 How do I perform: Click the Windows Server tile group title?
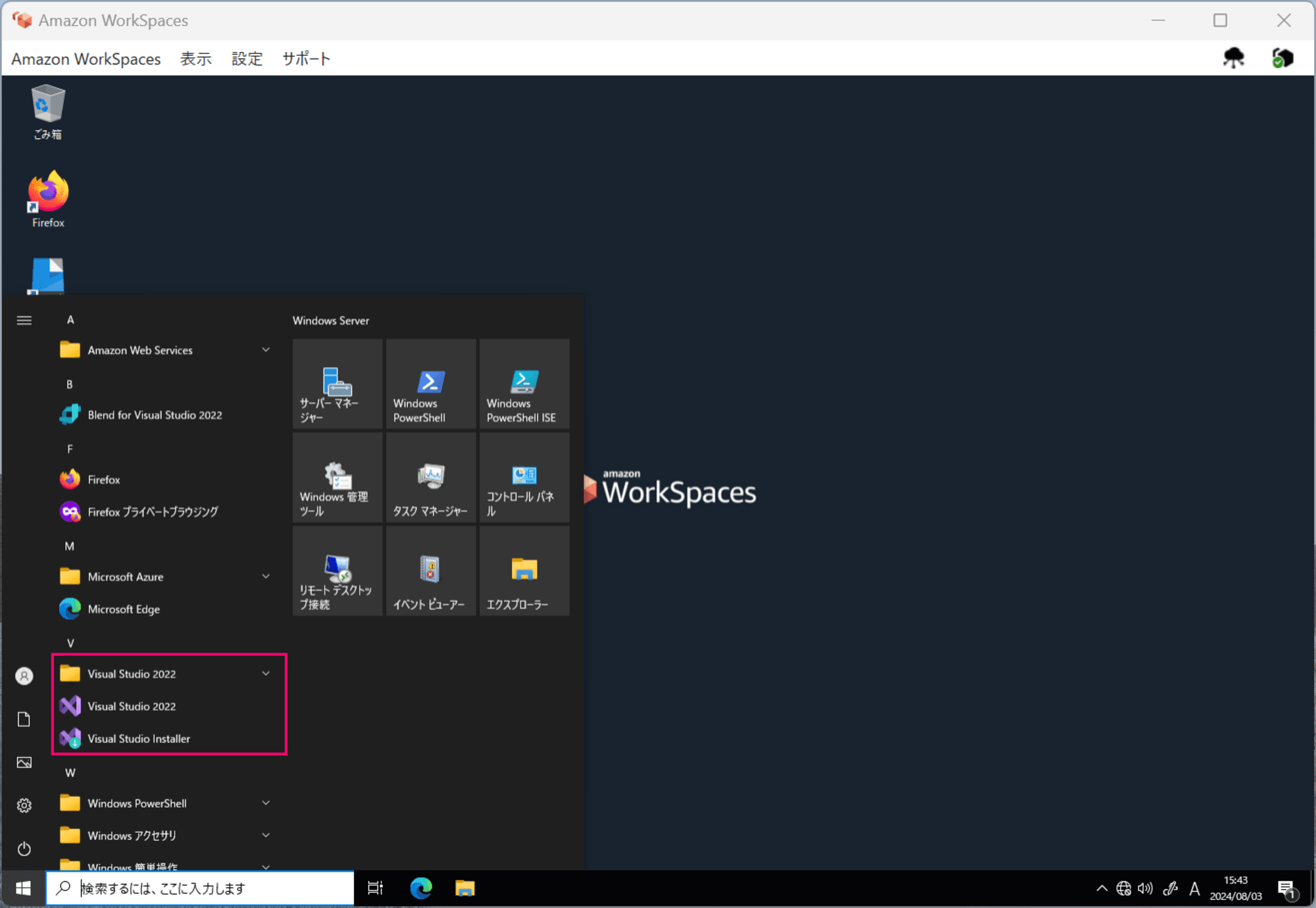(x=331, y=320)
